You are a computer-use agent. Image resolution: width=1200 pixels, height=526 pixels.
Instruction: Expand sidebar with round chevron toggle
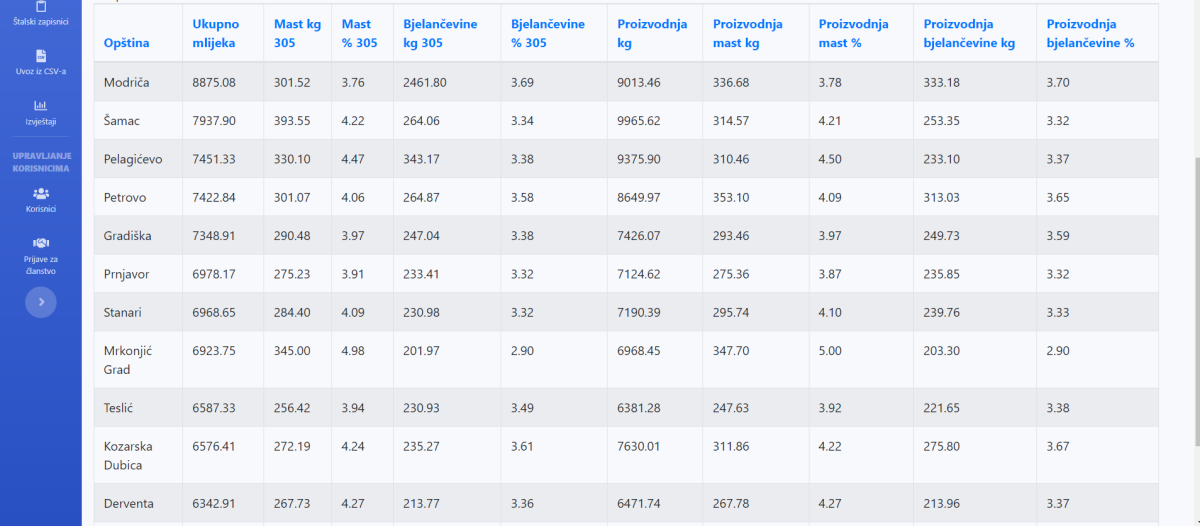(x=41, y=301)
